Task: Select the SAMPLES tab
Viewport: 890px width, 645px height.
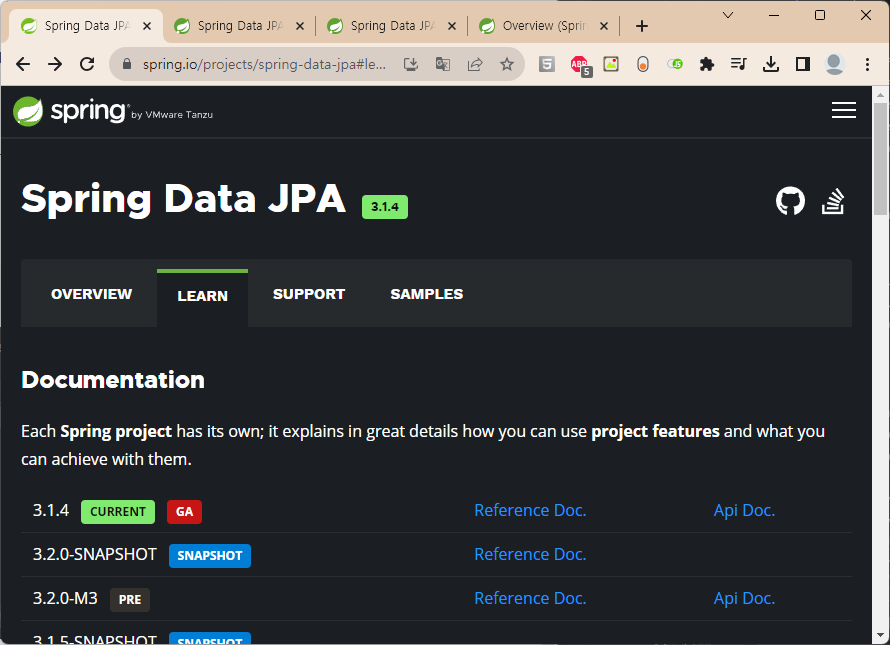Action: click(426, 294)
